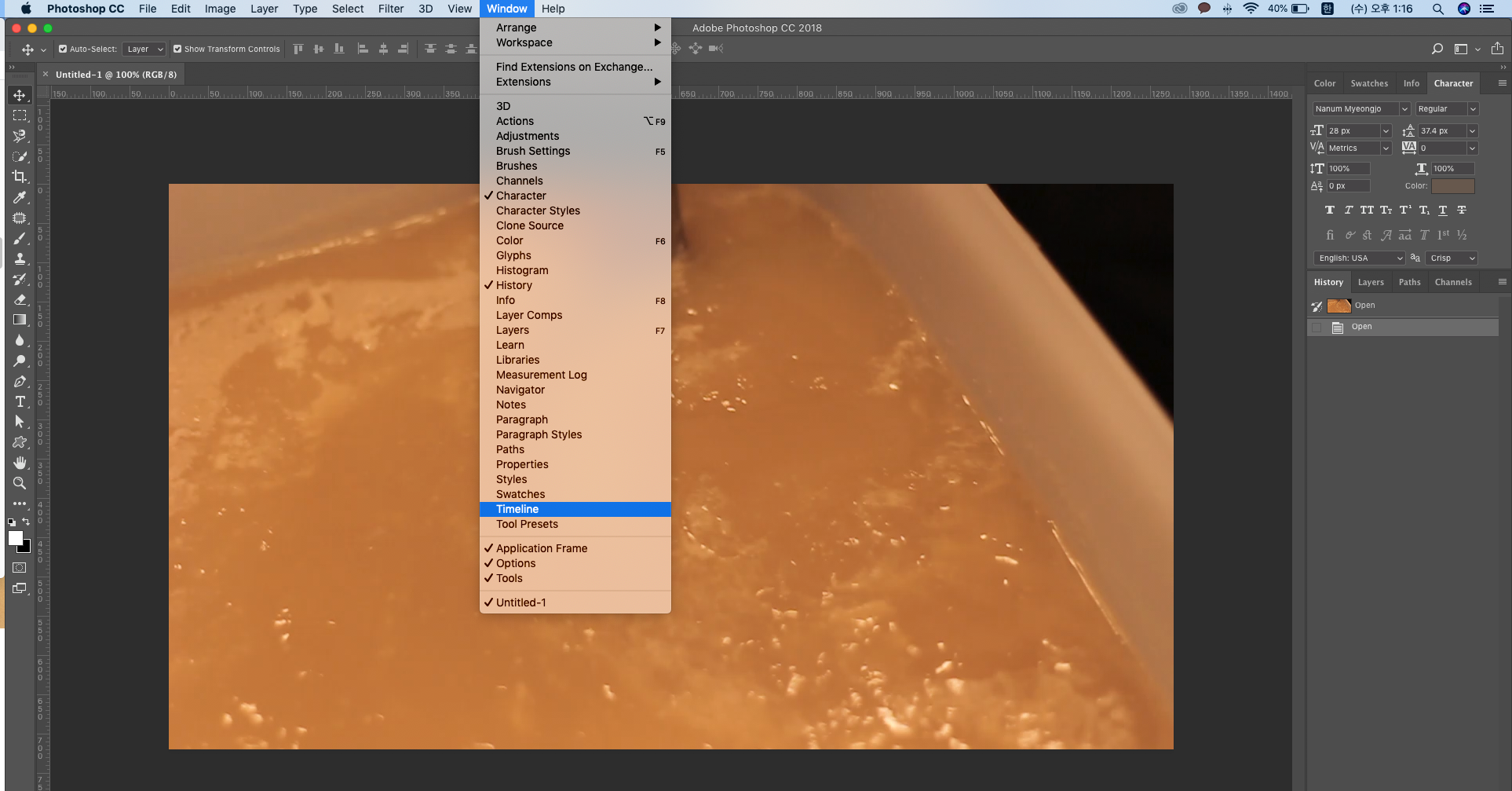
Task: Click the History snapshot thumbnail
Action: pyautogui.click(x=1339, y=306)
